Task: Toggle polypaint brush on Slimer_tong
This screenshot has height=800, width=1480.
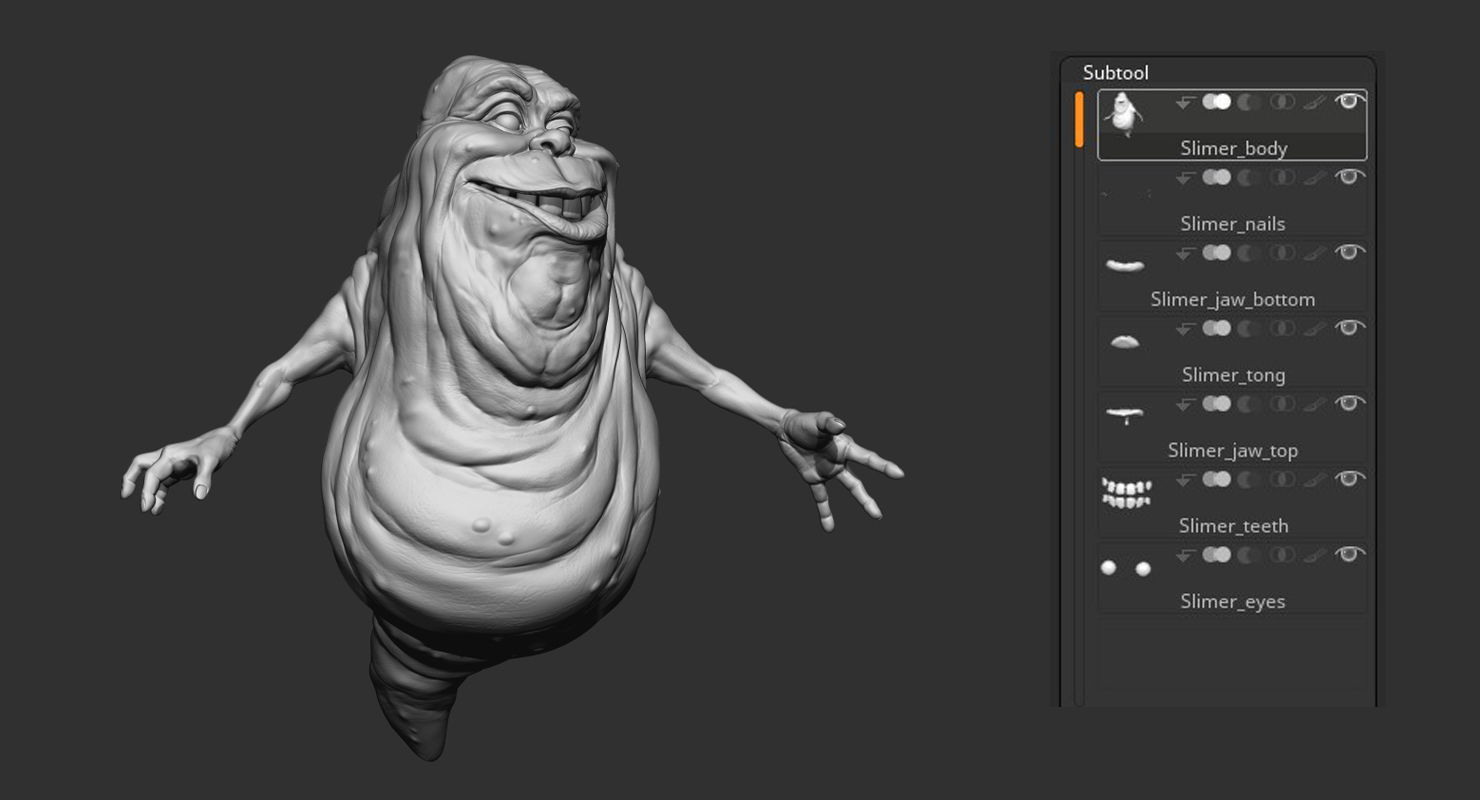Action: pos(1315,329)
